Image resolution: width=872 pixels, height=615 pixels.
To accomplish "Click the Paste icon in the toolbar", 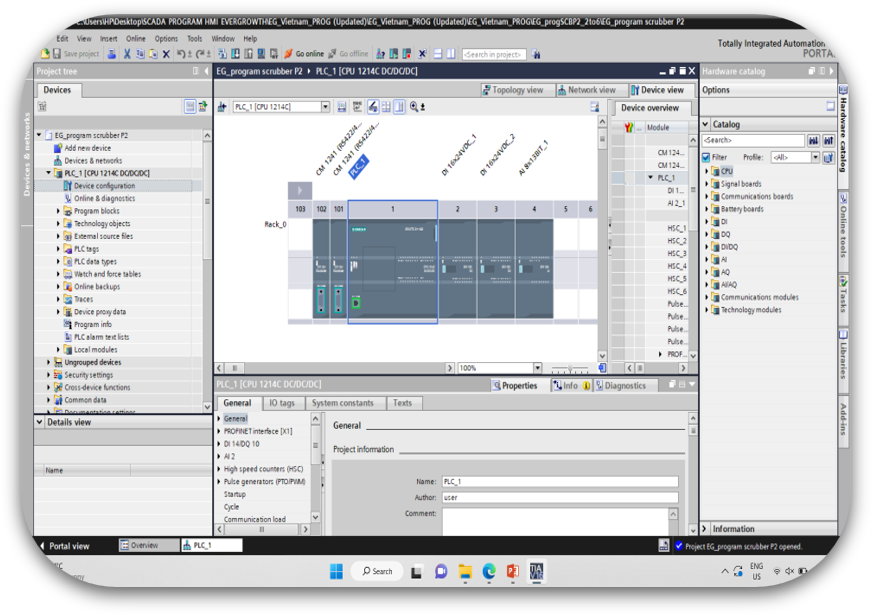I will coord(153,54).
